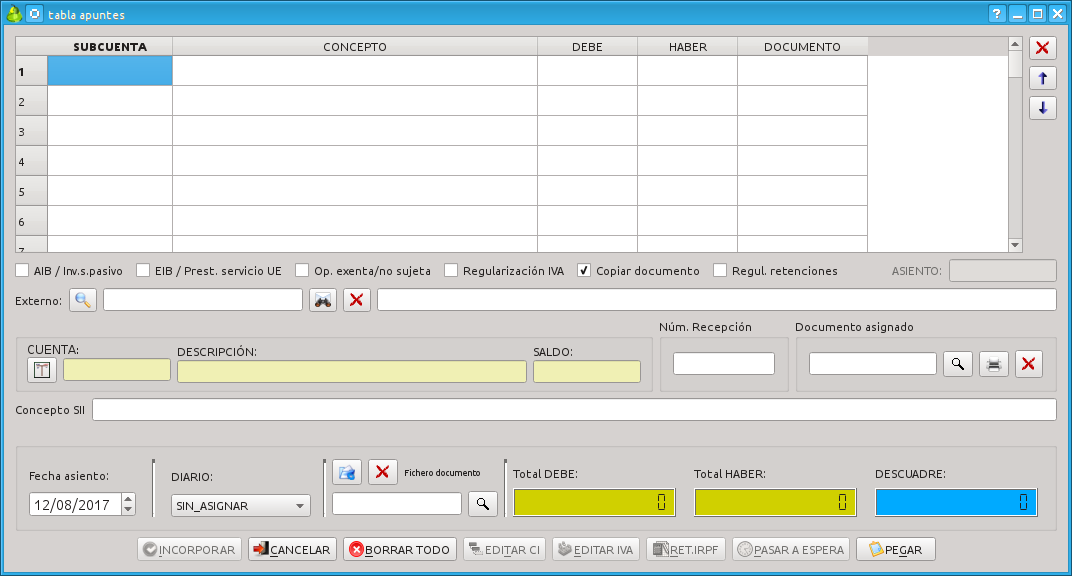The width and height of the screenshot is (1072, 576).
Task: Click the CANCELAR button
Action: pyautogui.click(x=293, y=549)
